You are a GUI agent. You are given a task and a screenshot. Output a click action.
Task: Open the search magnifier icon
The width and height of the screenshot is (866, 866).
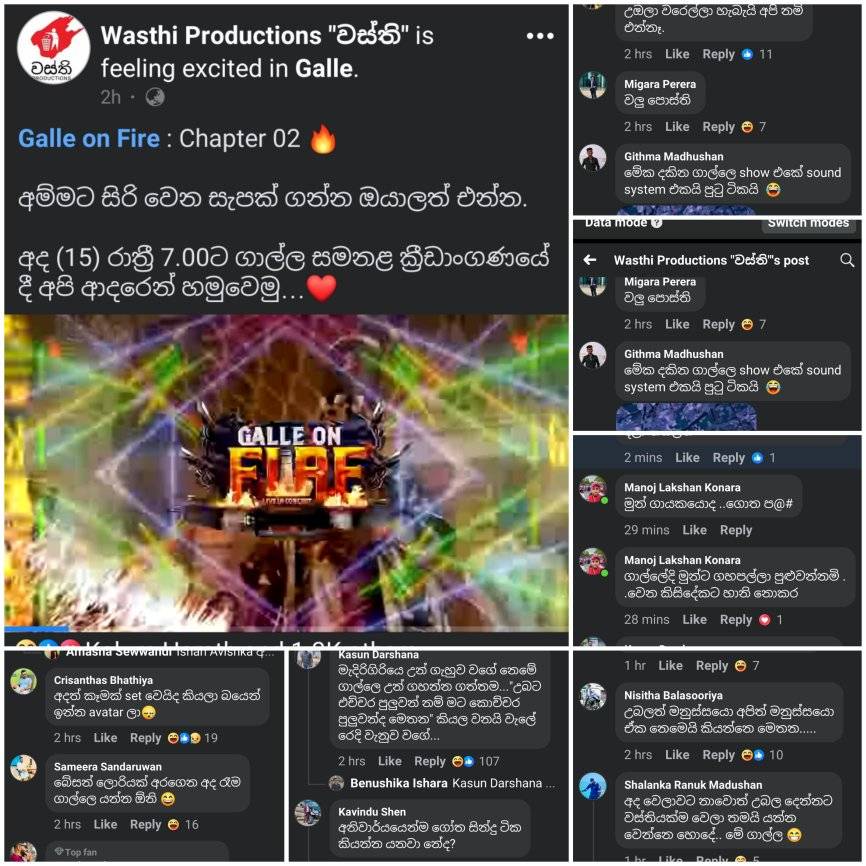pos(847,260)
